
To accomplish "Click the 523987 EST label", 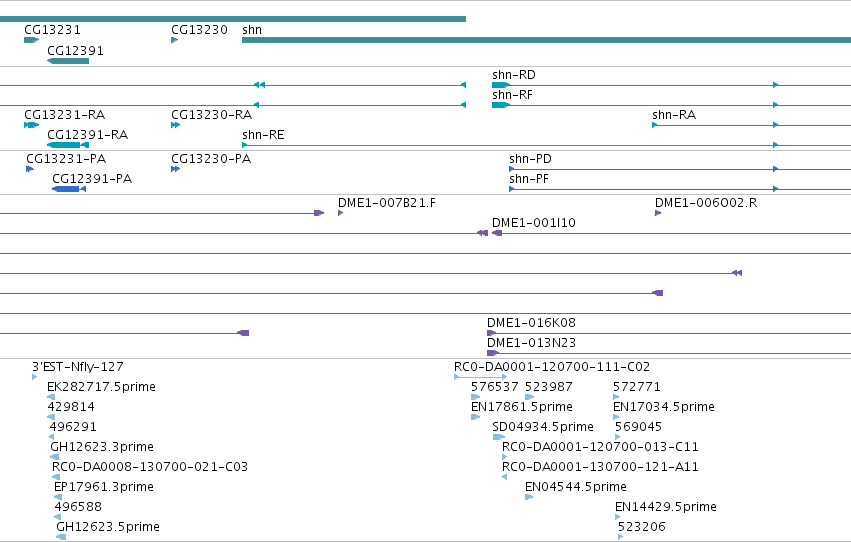I will [548, 387].
